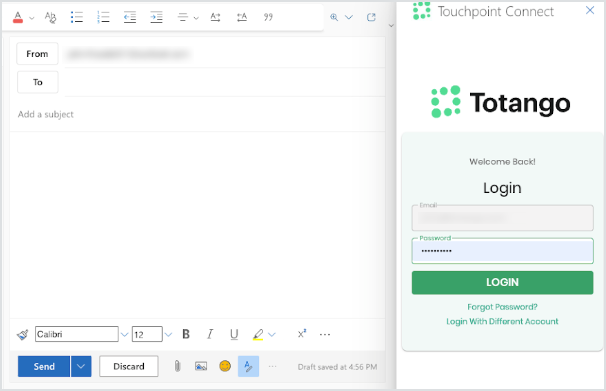The image size is (606, 391).
Task: Click the font size 12 box
Action: (147, 334)
